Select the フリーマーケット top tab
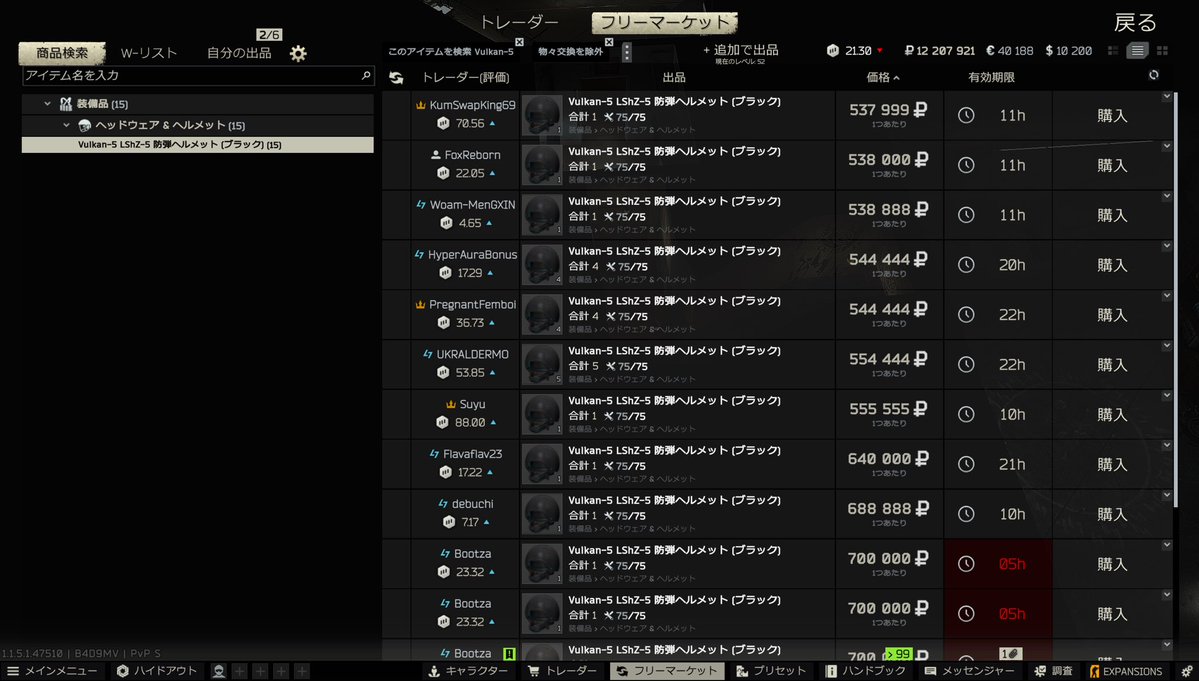 [664, 23]
